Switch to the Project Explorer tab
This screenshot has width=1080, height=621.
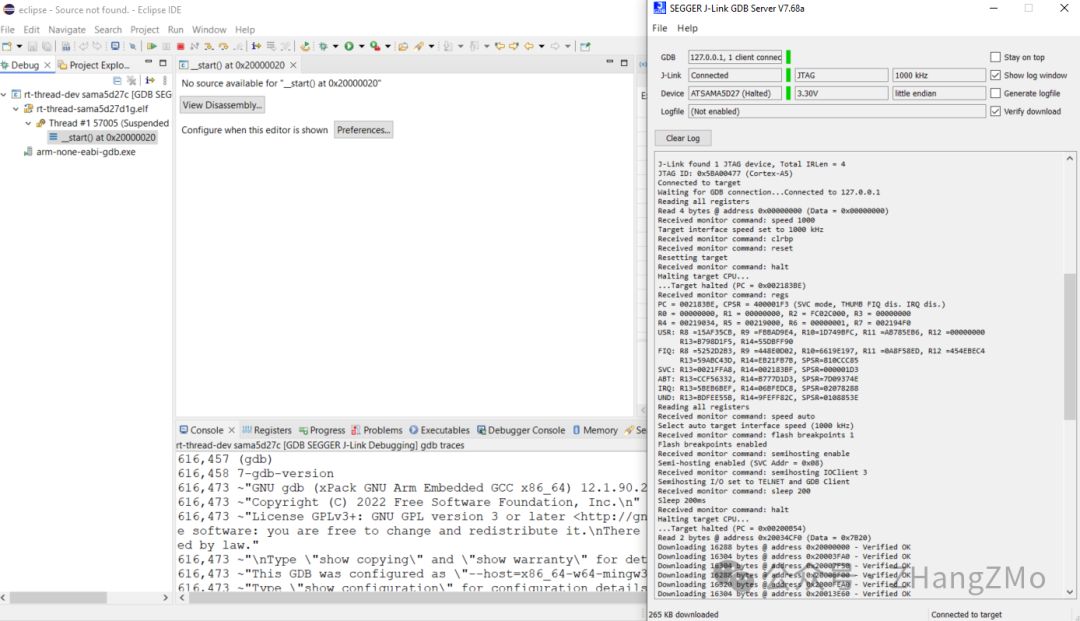(94, 65)
